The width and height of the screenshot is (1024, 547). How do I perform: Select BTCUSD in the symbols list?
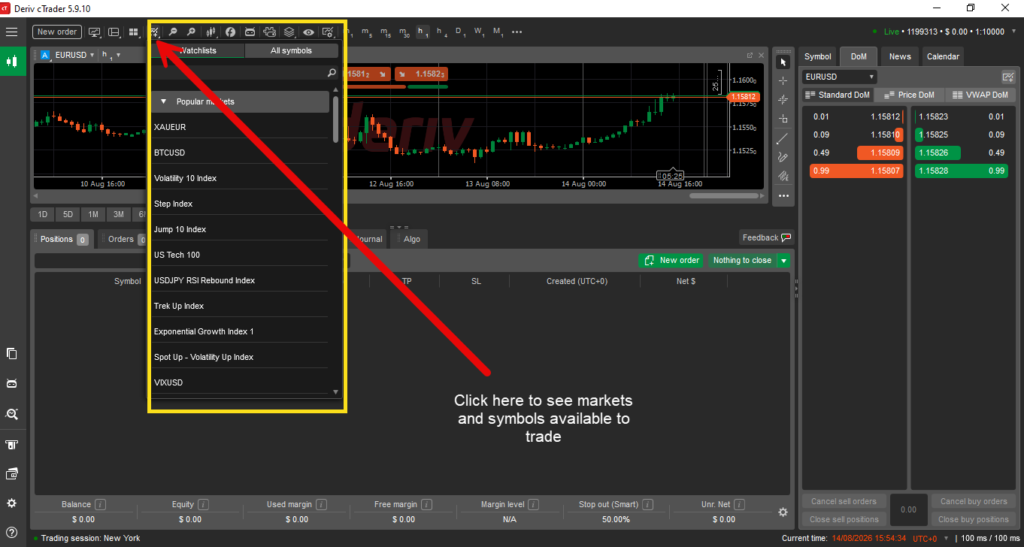[x=241, y=152]
